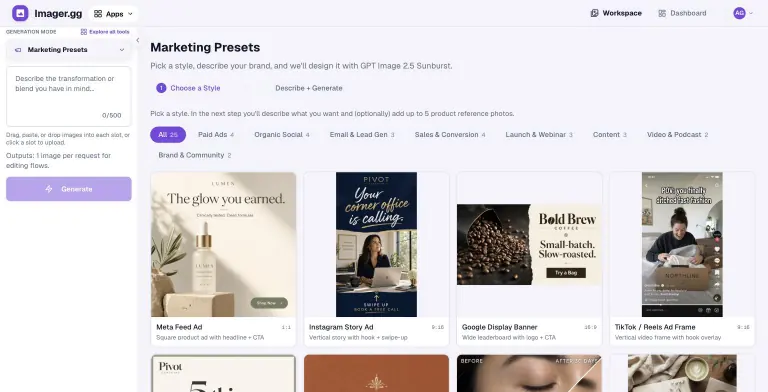Click the Imager.gg purple logo icon
Image resolution: width=768 pixels, height=392 pixels.
20,13
